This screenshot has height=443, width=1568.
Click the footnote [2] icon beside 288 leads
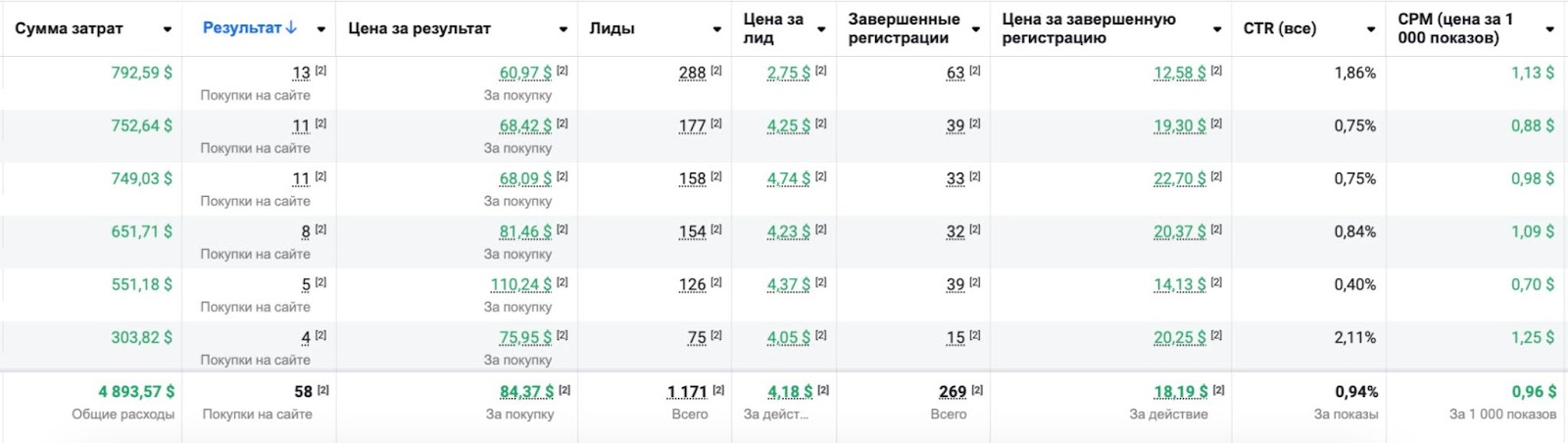coord(716,71)
